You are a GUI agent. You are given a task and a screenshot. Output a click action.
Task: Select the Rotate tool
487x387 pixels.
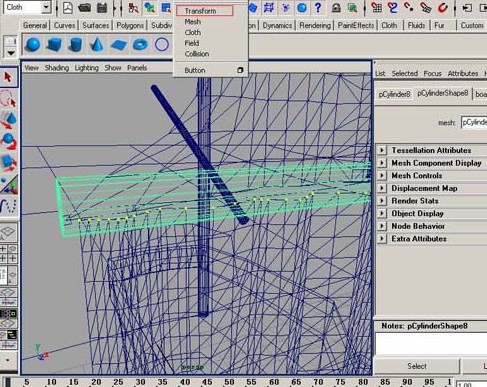pos(8,141)
